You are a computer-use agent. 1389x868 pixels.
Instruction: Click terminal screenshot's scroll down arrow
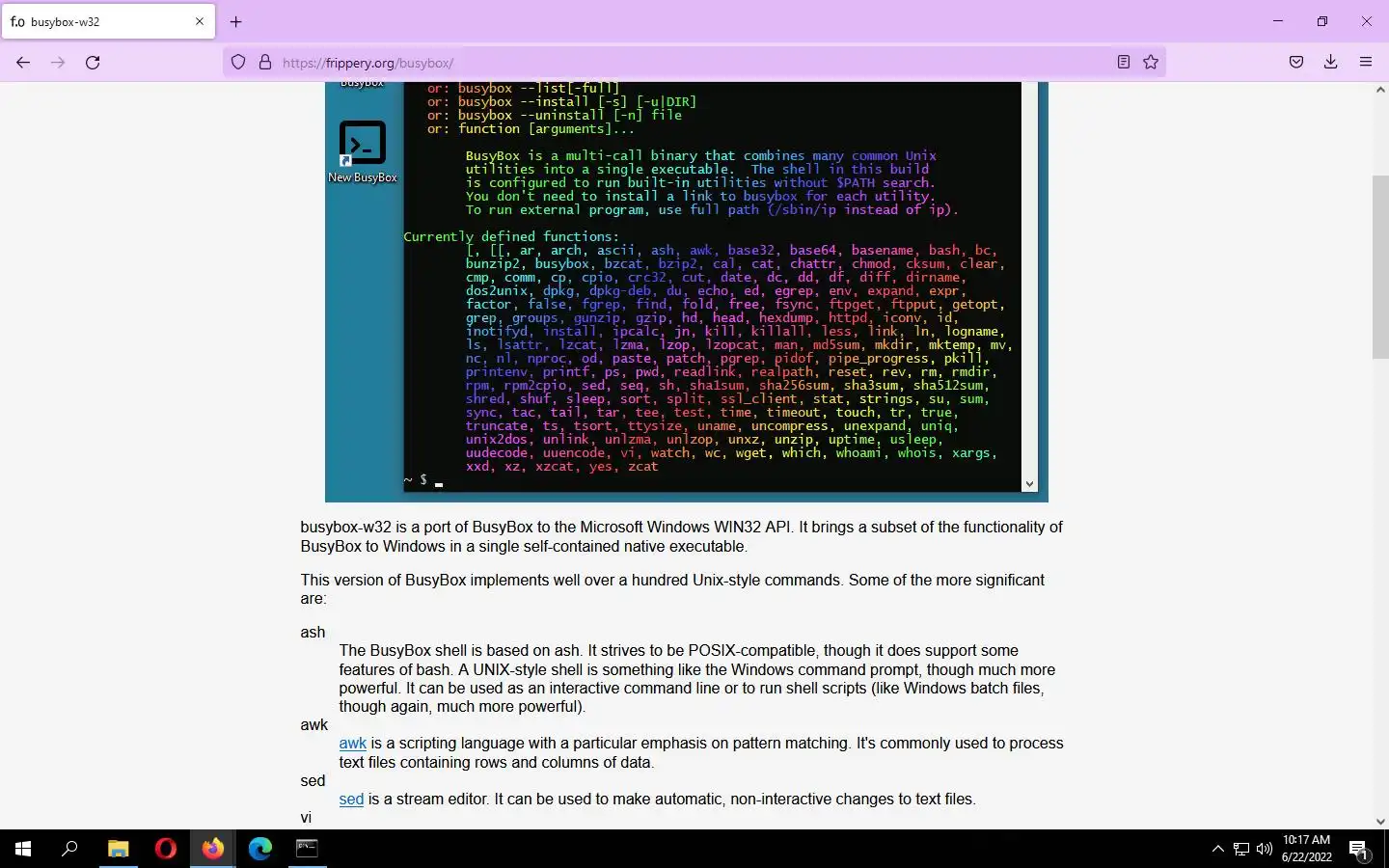click(x=1029, y=484)
